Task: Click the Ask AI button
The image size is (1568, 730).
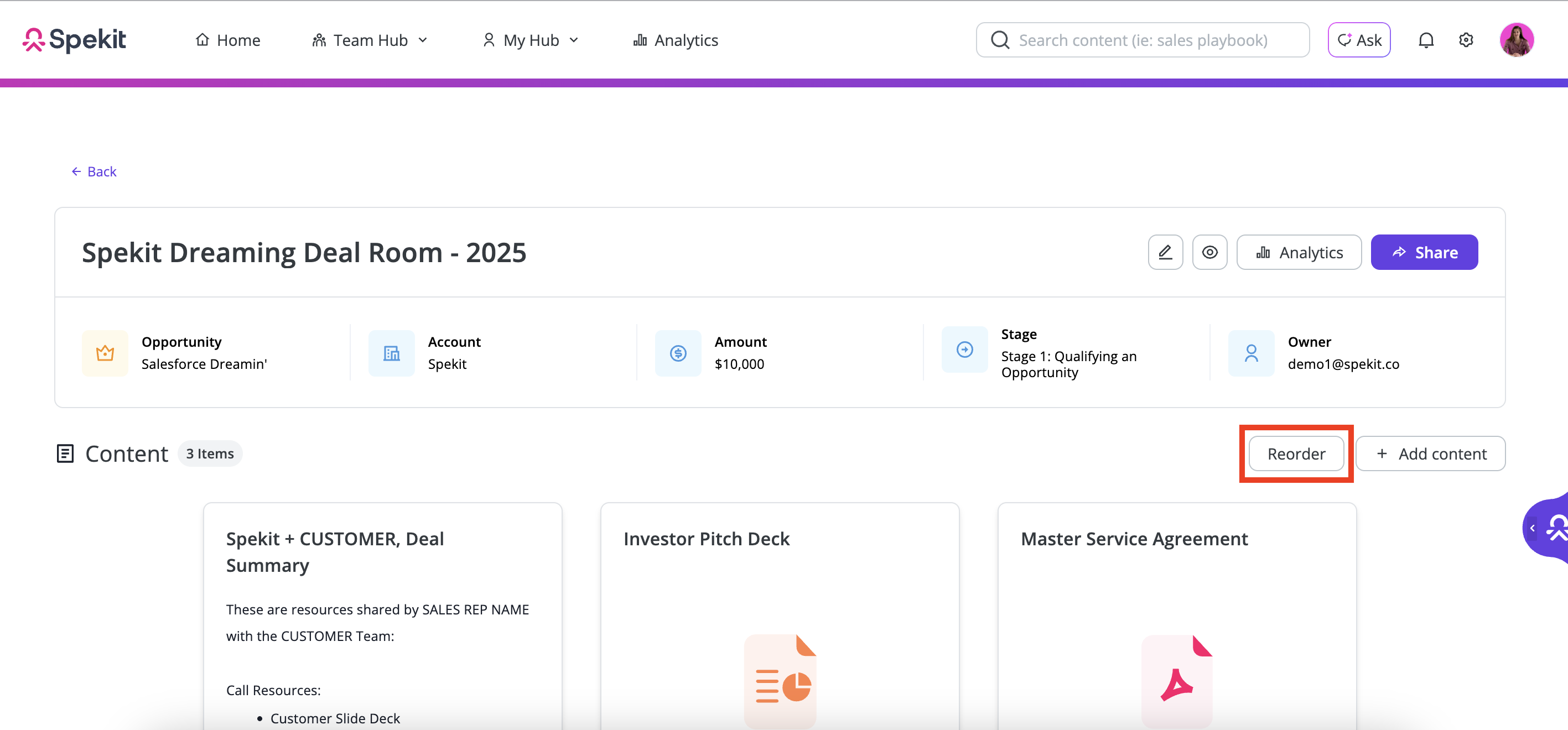Action: (1359, 40)
